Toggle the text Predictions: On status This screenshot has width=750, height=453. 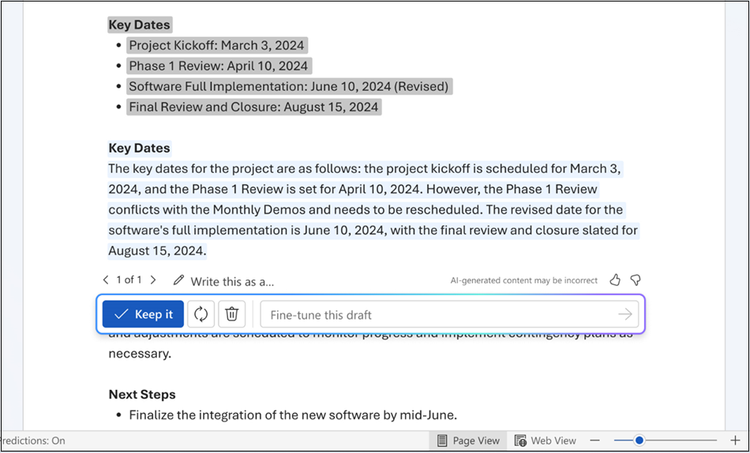(33, 441)
